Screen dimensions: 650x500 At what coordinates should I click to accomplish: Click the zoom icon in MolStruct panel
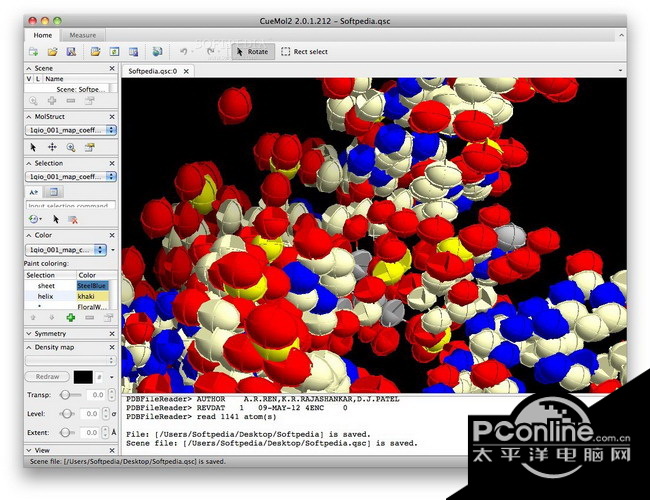click(70, 146)
